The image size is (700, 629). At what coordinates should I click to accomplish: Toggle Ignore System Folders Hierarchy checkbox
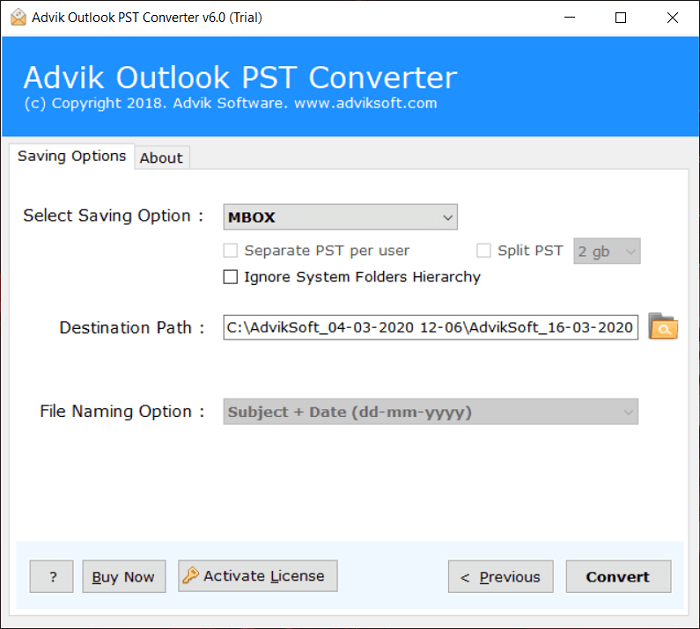click(x=230, y=277)
